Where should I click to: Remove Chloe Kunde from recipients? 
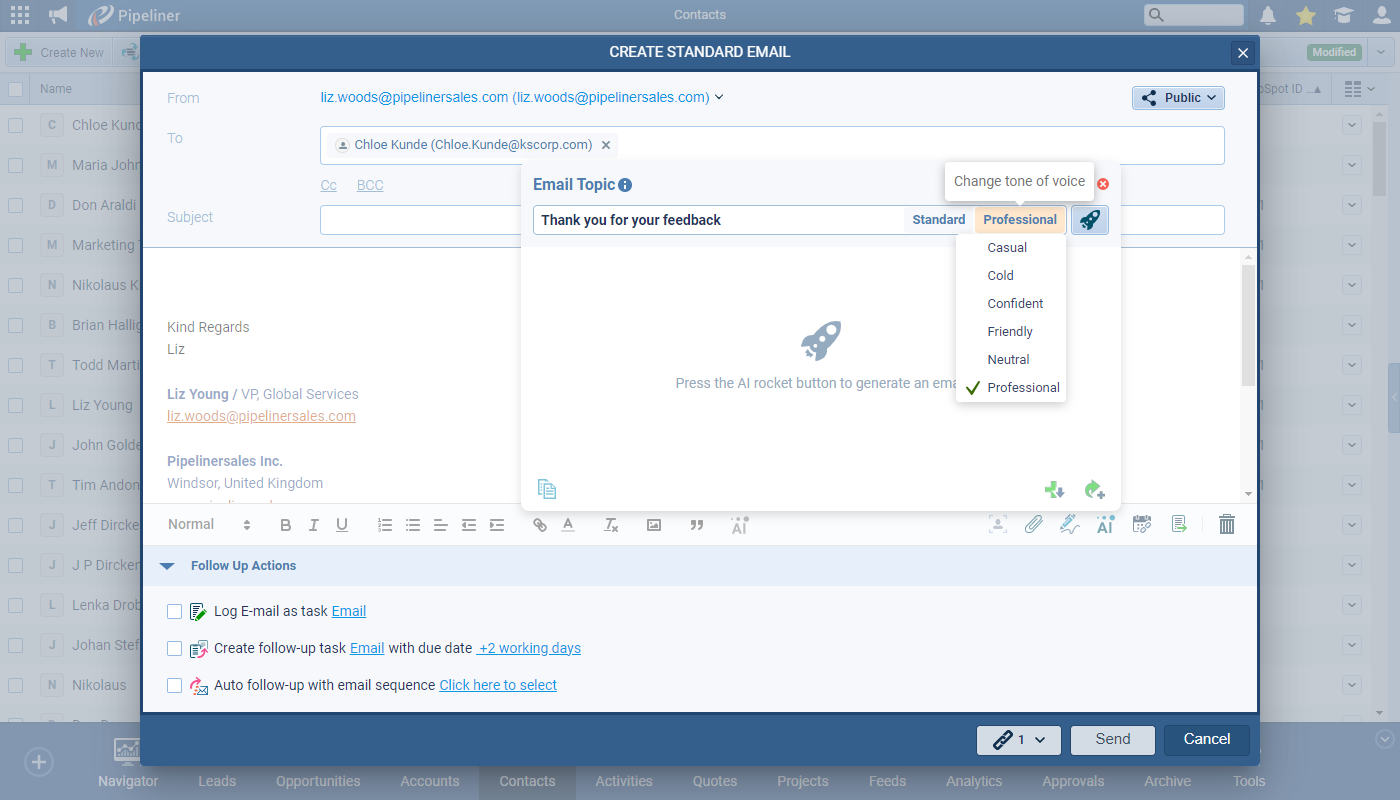[606, 145]
